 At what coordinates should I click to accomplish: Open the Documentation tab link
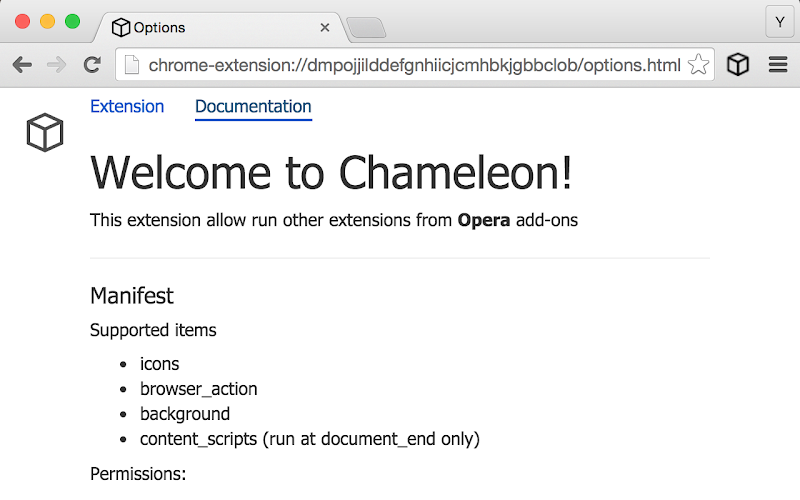(x=253, y=107)
